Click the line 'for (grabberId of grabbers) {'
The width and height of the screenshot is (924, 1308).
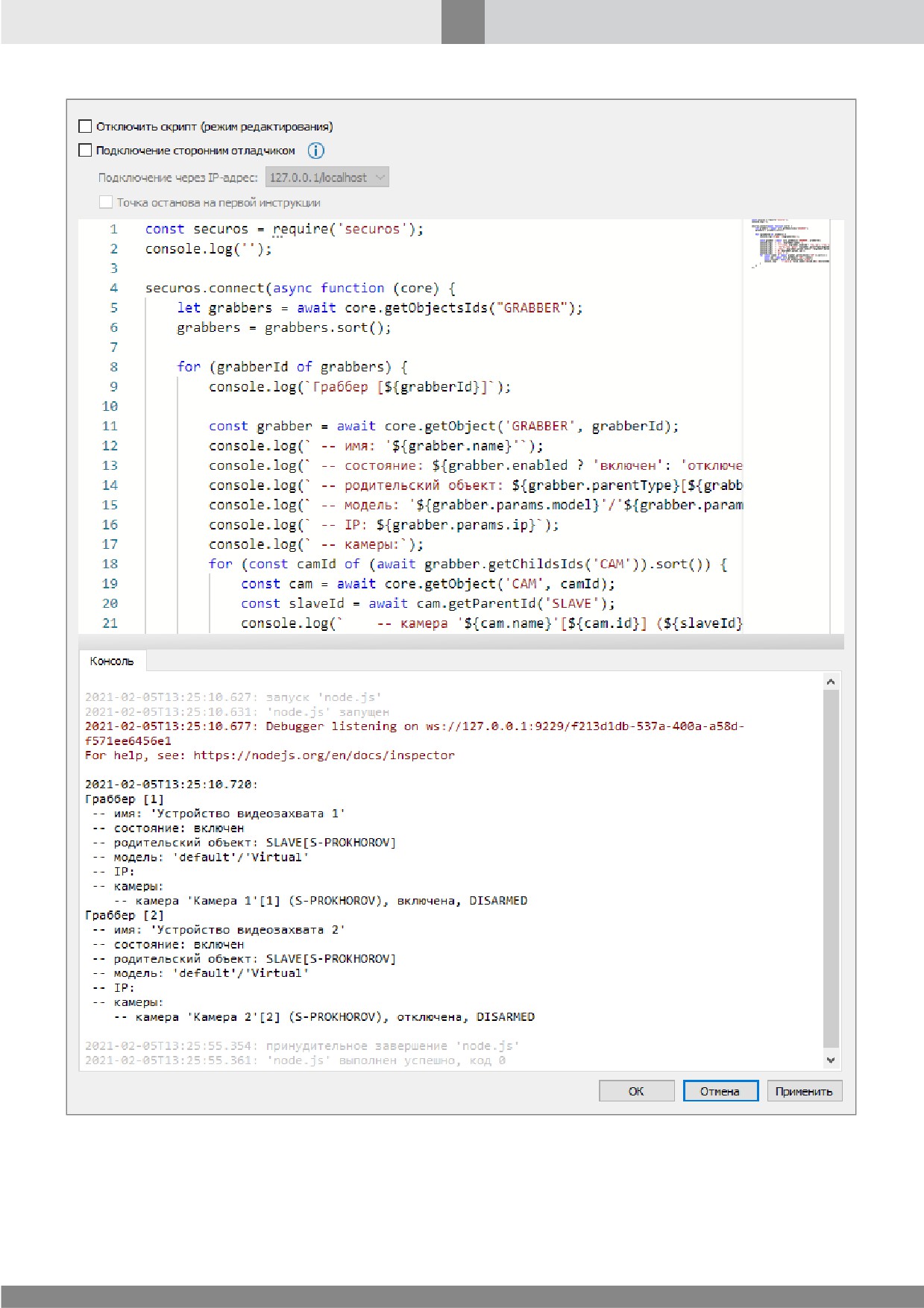pyautogui.click(x=292, y=367)
